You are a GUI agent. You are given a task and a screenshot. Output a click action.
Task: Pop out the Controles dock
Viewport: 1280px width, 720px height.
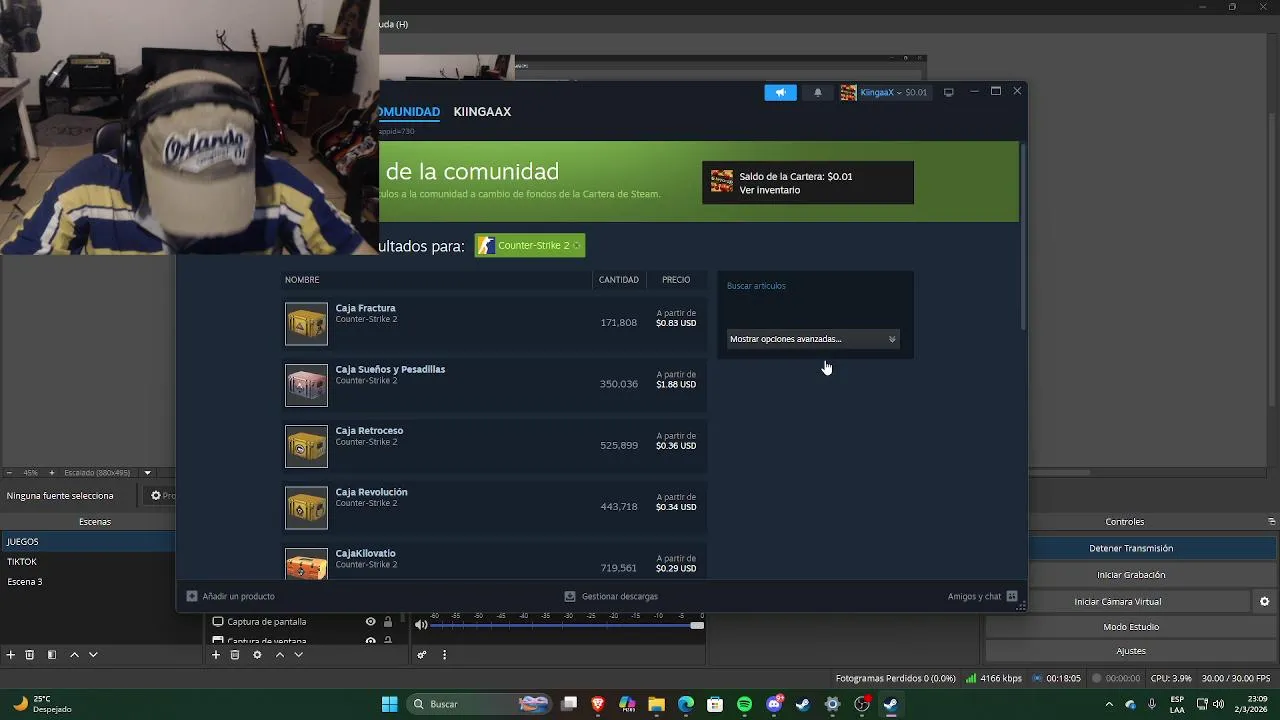pyautogui.click(x=1272, y=522)
